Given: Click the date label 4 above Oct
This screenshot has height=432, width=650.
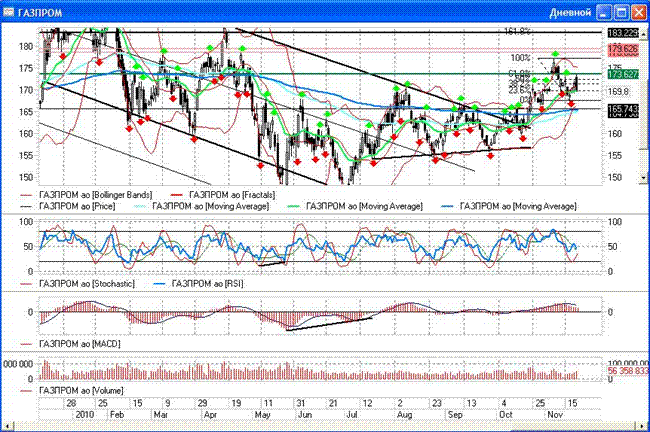Looking at the screenshot, I should pyautogui.click(x=504, y=403).
